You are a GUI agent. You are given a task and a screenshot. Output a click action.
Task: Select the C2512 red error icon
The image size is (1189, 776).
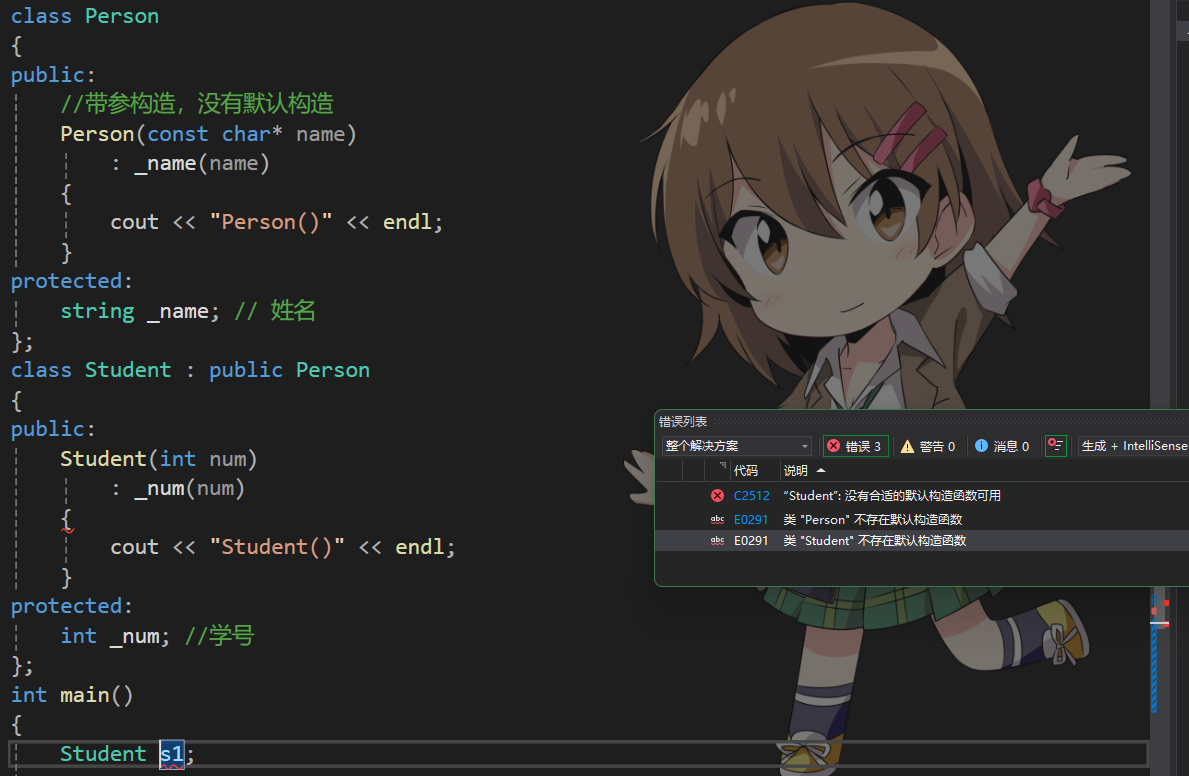tap(717, 495)
